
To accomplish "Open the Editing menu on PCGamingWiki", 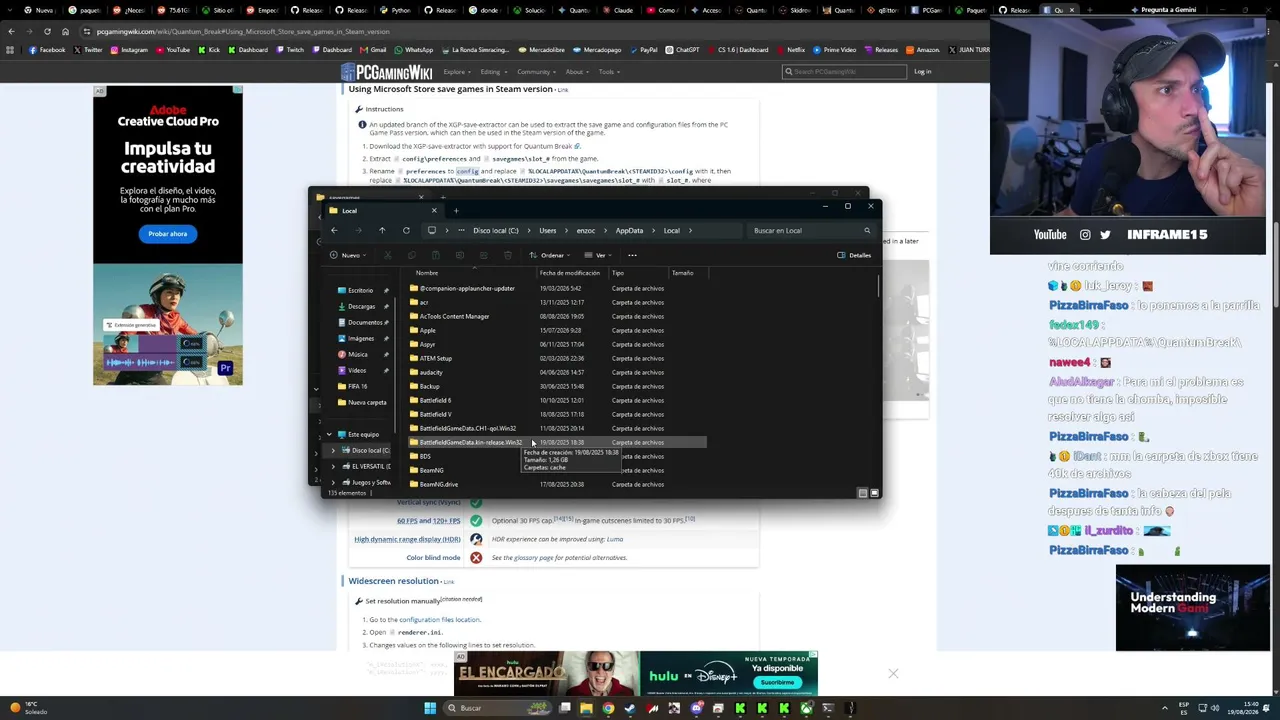I will pos(492,72).
